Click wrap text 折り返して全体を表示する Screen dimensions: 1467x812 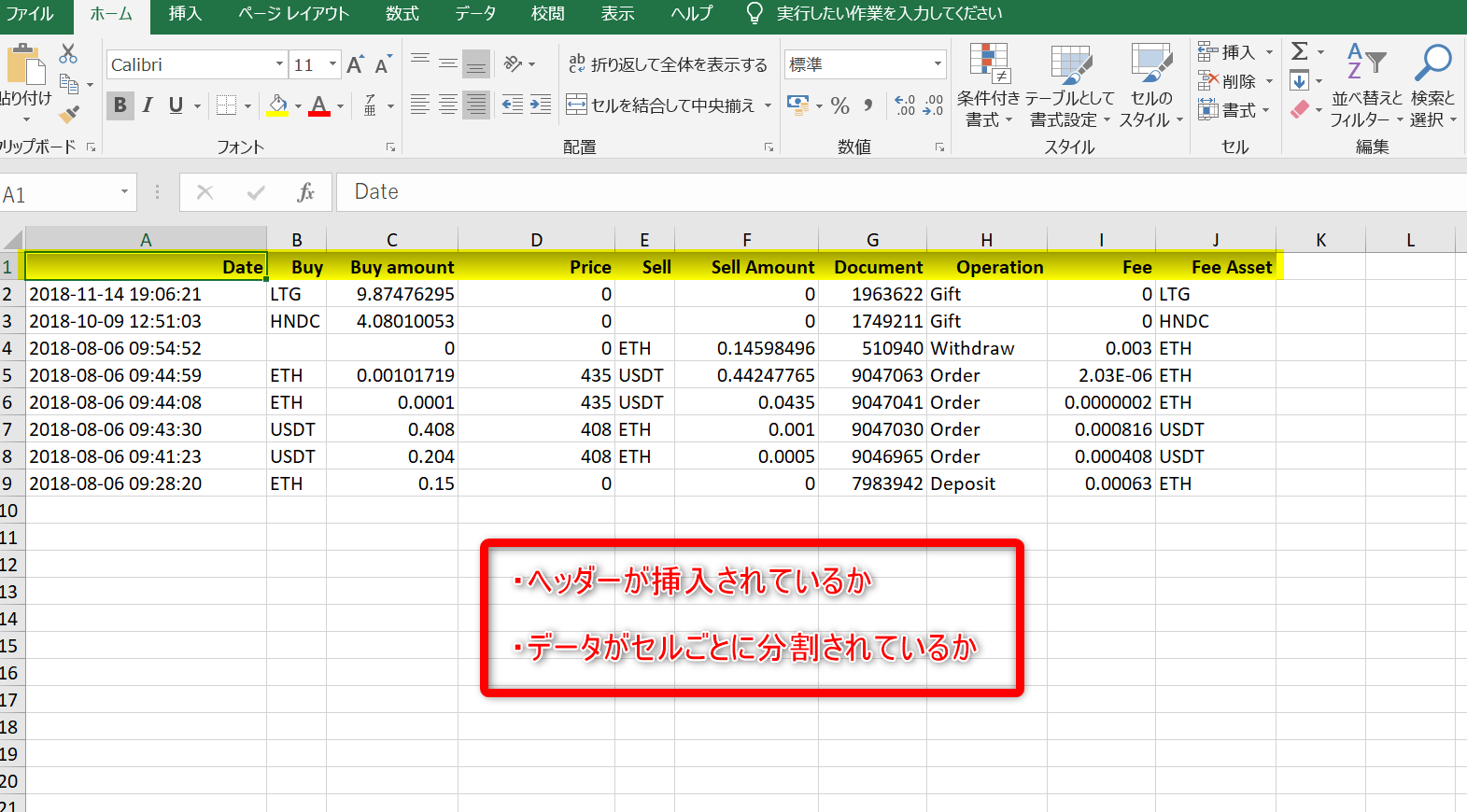[x=668, y=64]
